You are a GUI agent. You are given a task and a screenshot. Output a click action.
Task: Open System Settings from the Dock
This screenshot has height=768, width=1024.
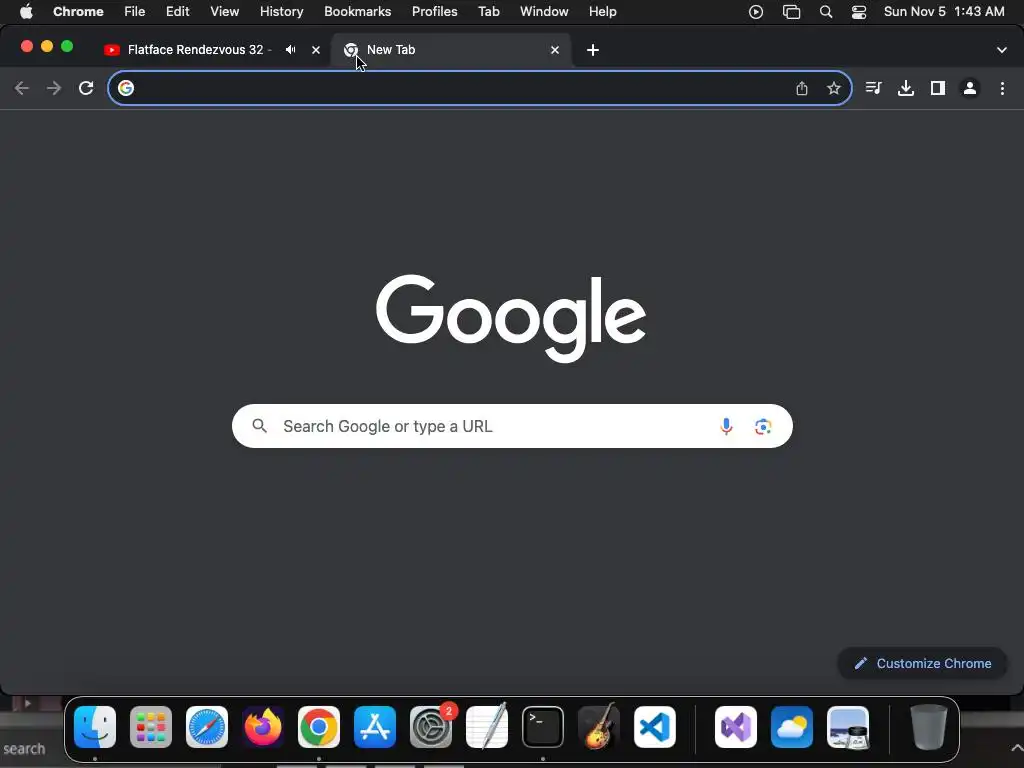pyautogui.click(x=431, y=727)
